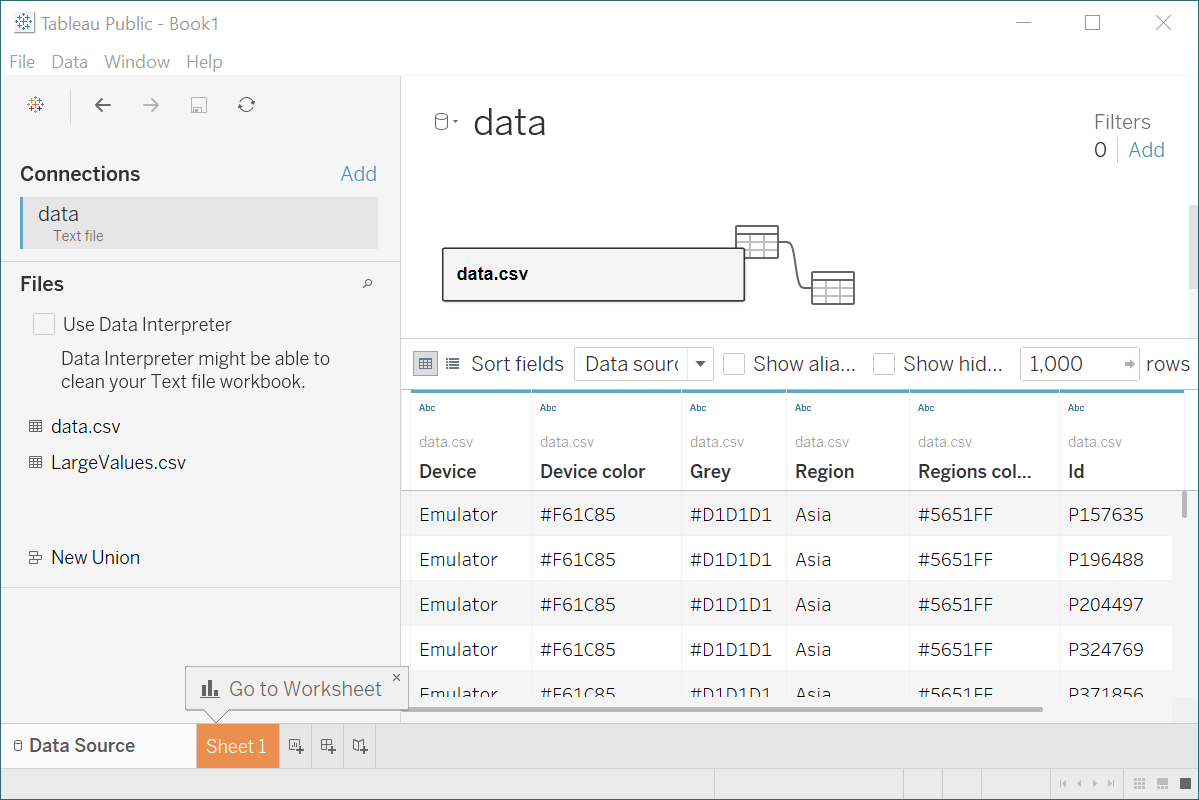Viewport: 1199px width, 800px height.
Task: Check the Show aliases checkbox
Action: point(734,364)
